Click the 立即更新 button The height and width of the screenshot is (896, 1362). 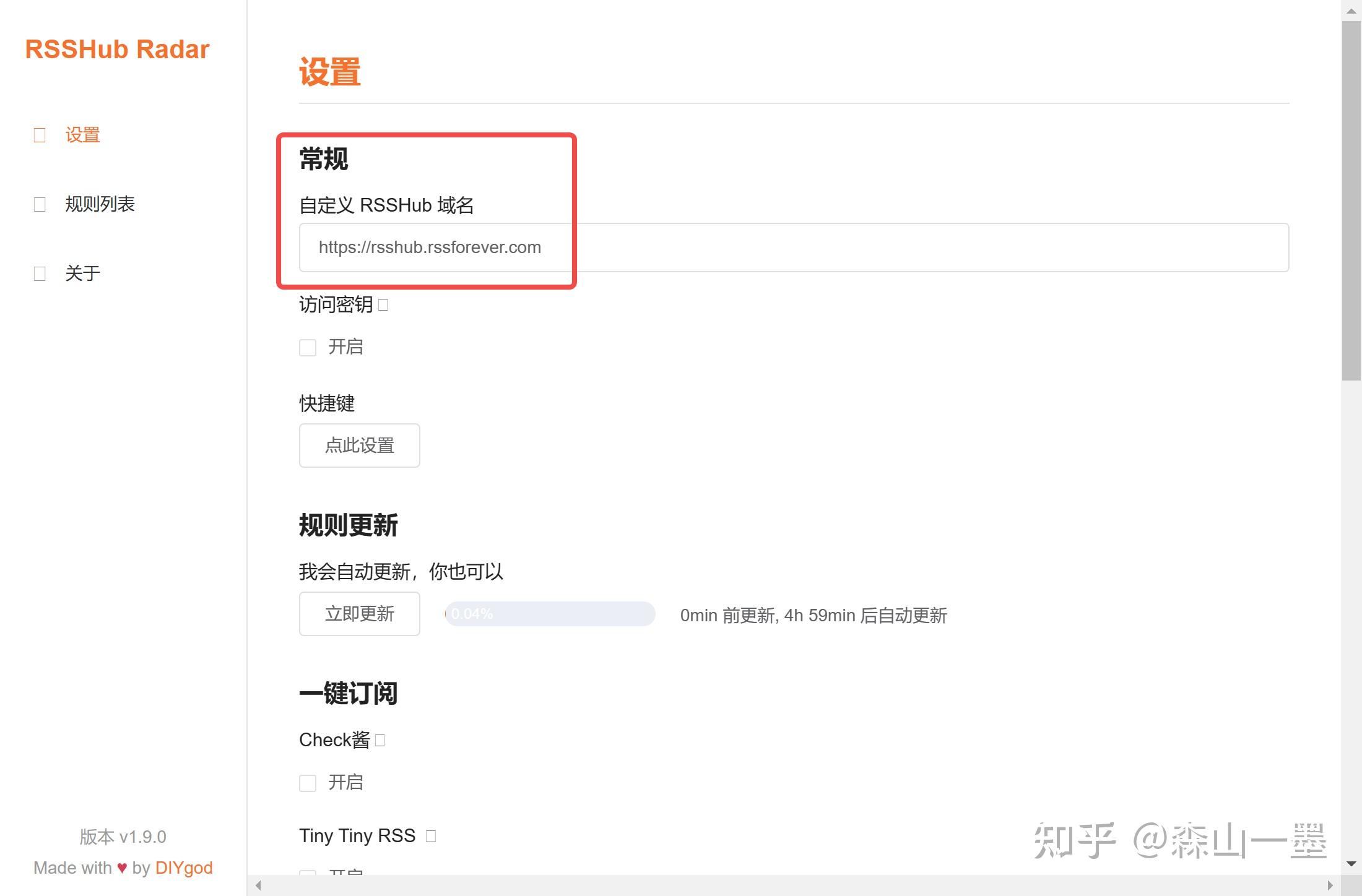click(359, 614)
